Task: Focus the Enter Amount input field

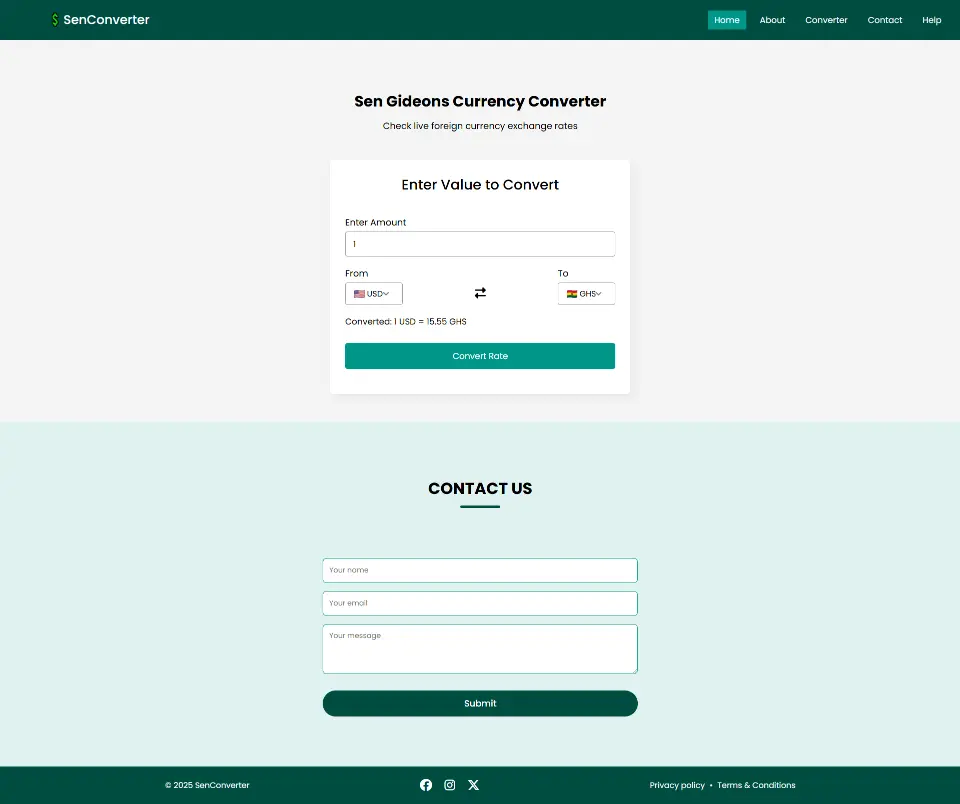Action: [x=480, y=244]
